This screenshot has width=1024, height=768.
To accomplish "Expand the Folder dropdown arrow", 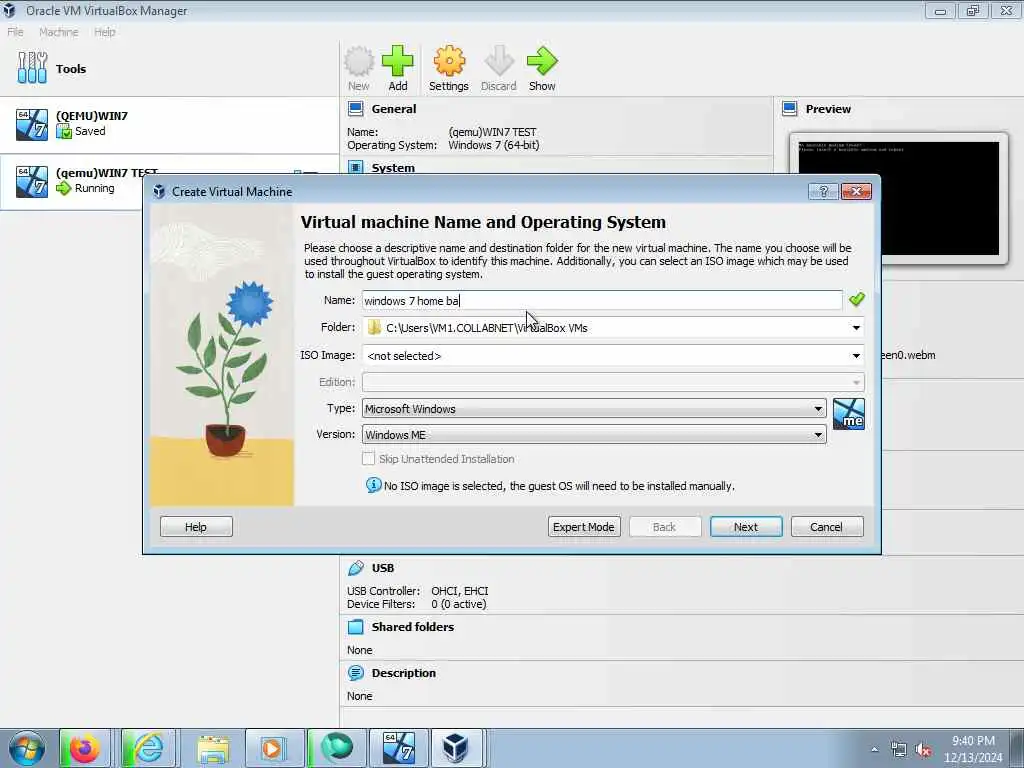I will pyautogui.click(x=856, y=327).
